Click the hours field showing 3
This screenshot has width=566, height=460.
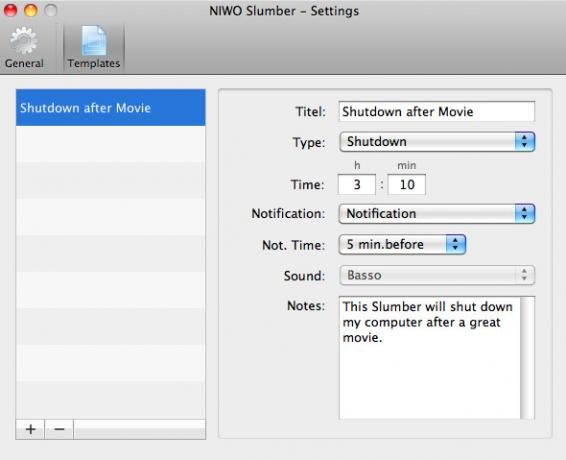click(x=357, y=185)
